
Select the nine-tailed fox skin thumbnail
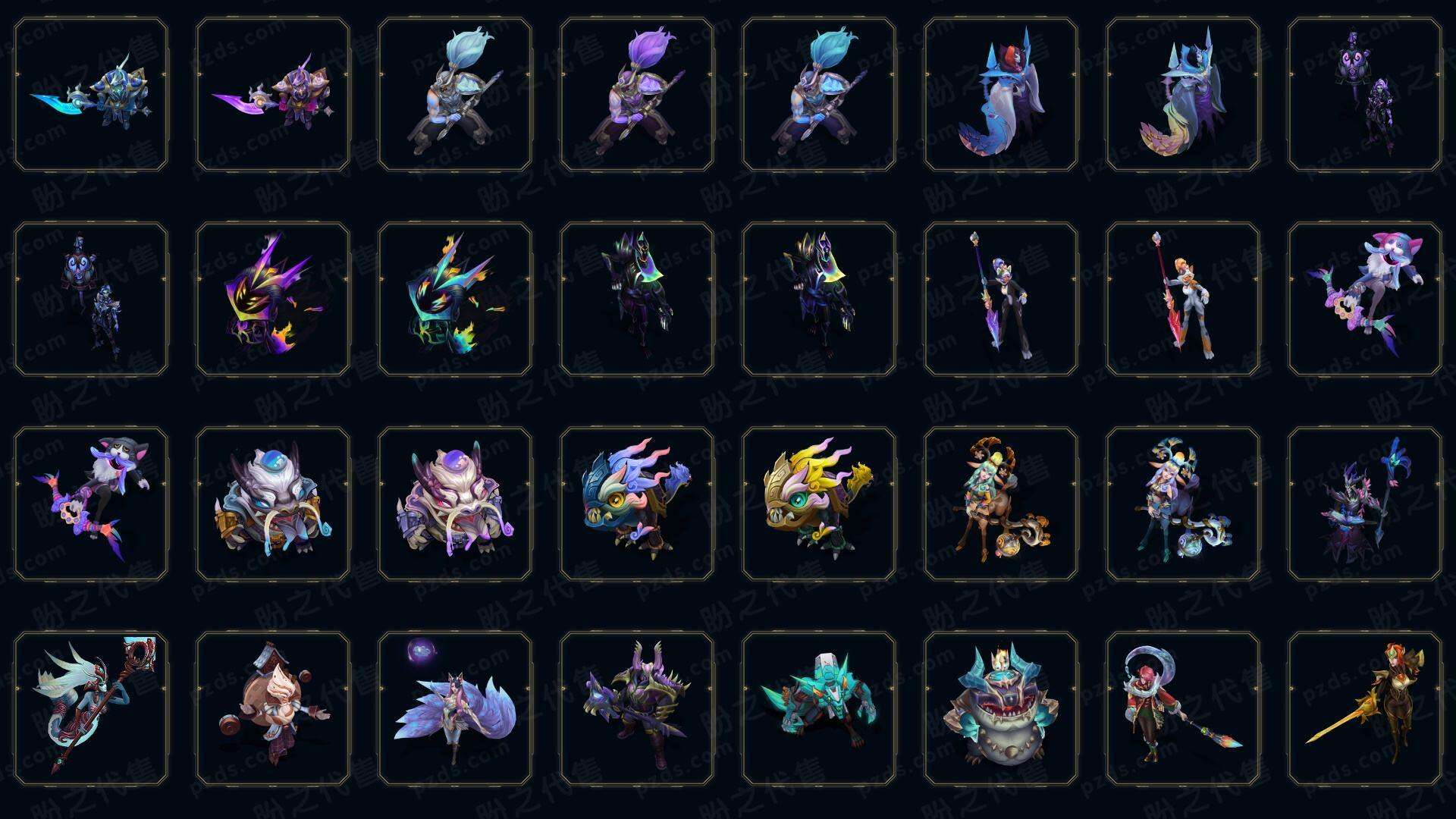455,708
